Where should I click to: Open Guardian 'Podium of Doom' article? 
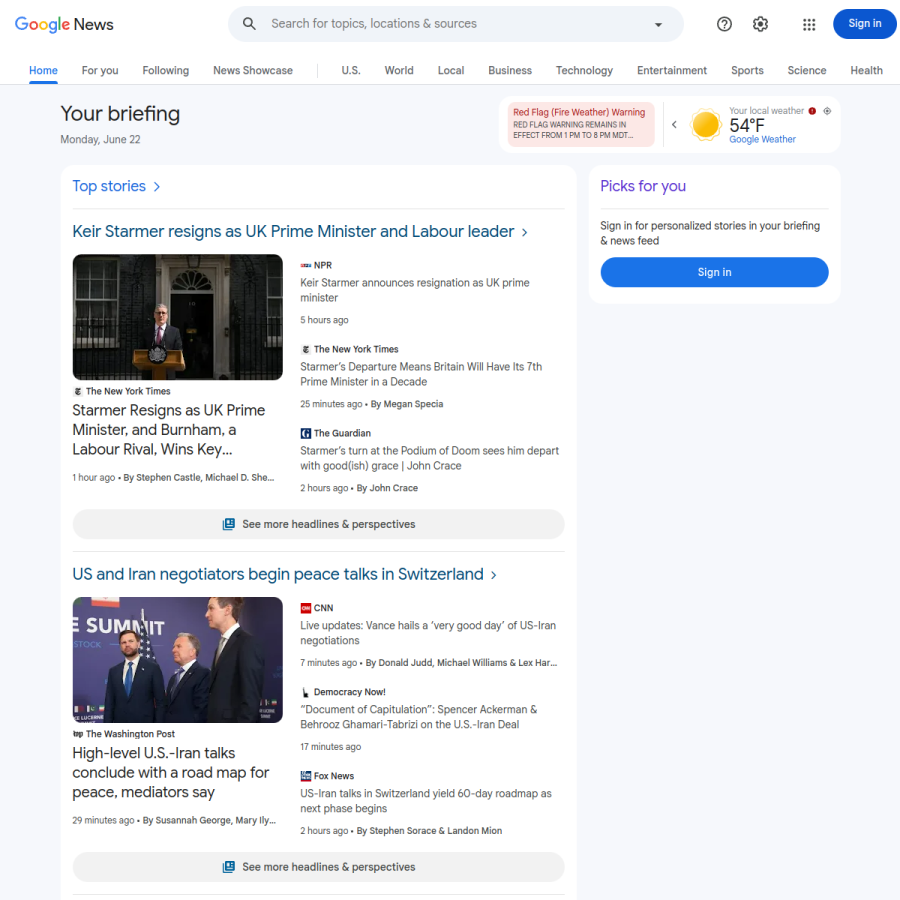tap(429, 458)
